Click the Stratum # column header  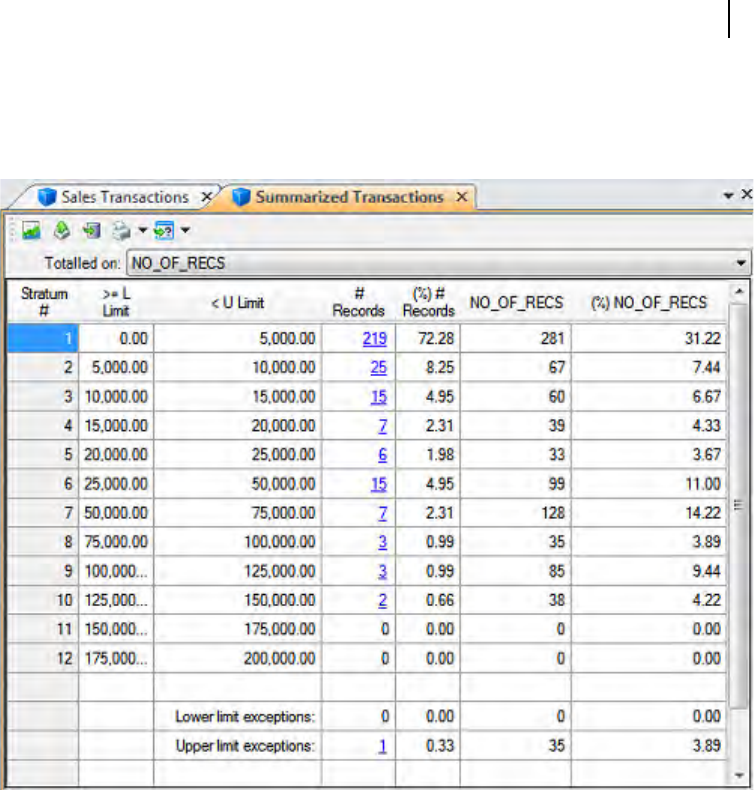(43, 302)
